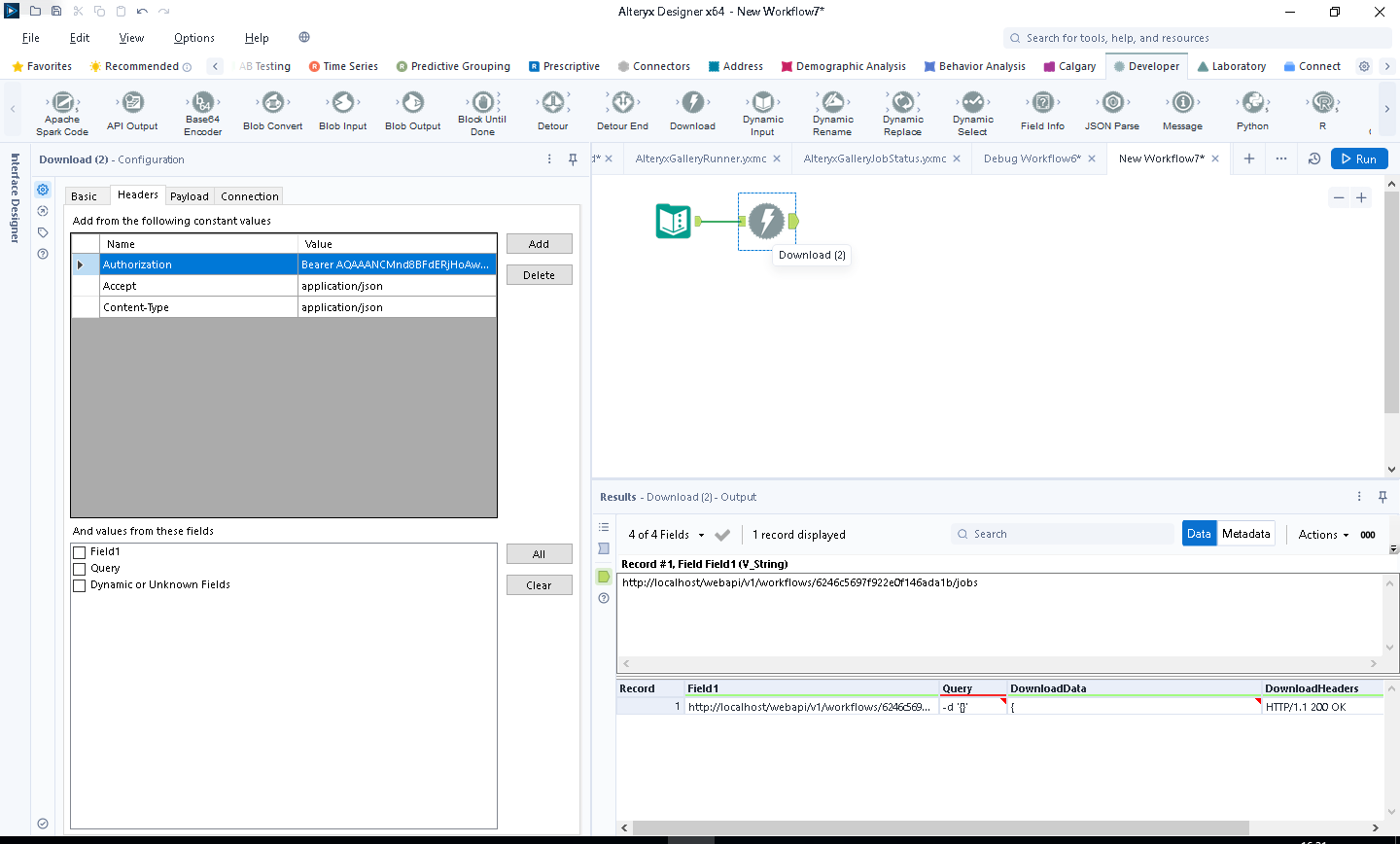
Task: Switch results view to Metadata
Action: (x=1246, y=533)
